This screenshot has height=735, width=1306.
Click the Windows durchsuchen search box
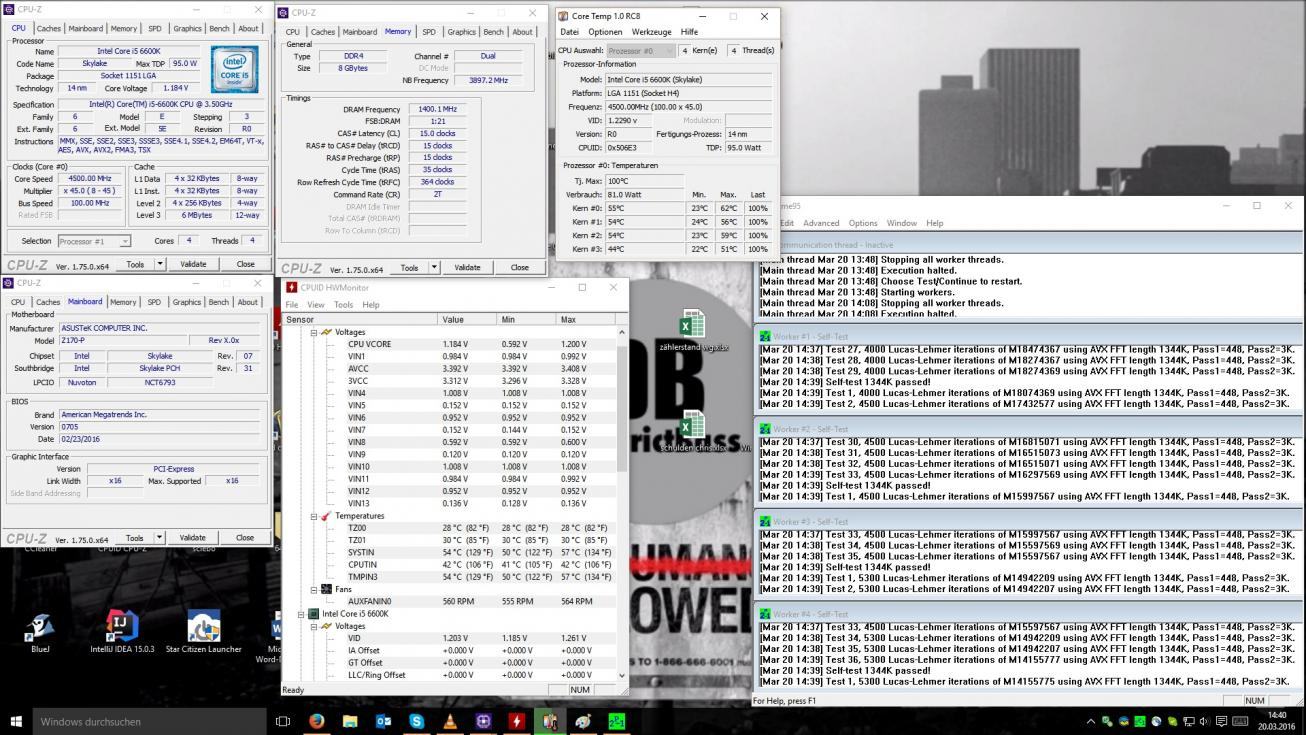click(150, 721)
